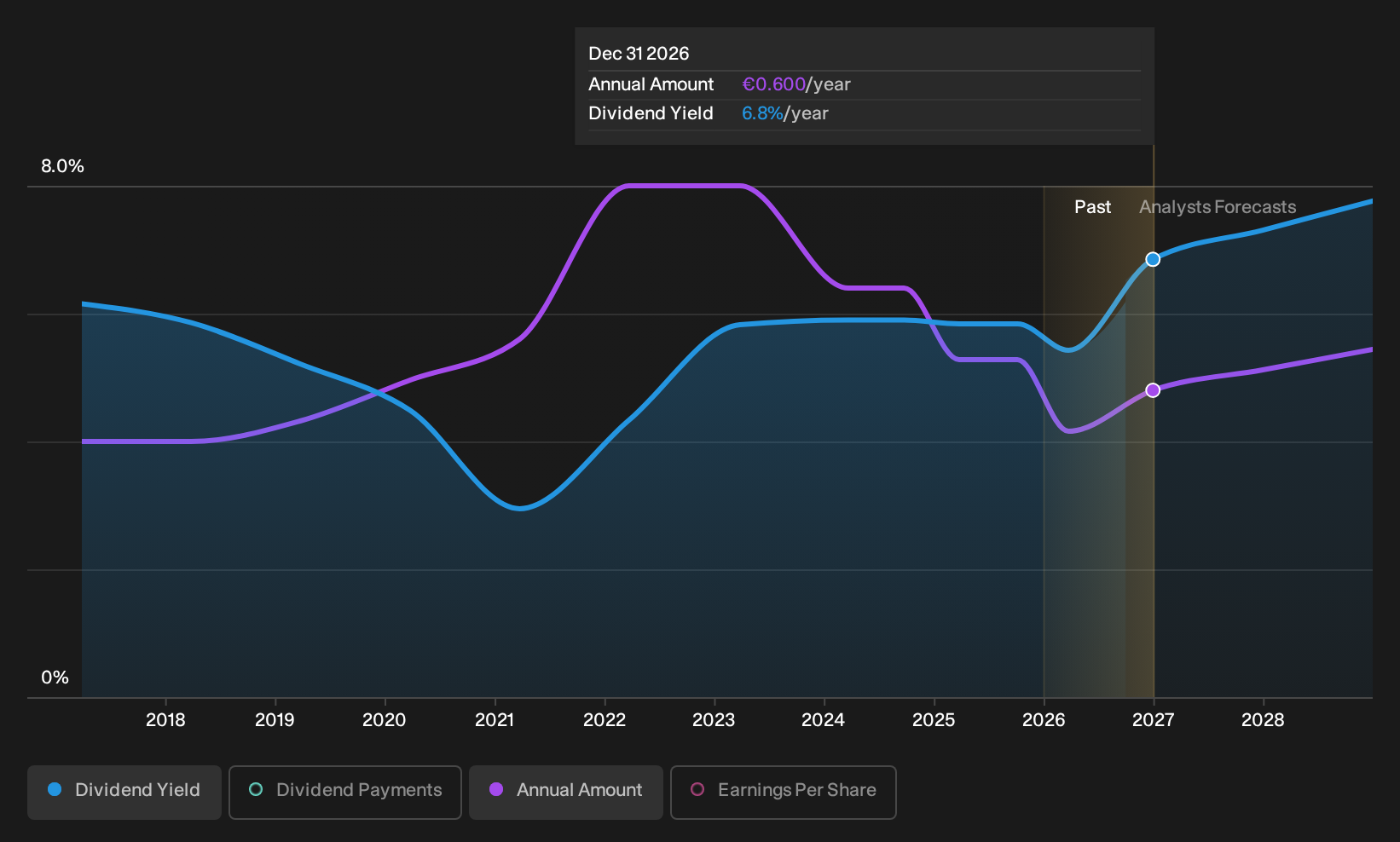Click the Past region label
The image size is (1400, 842).
(x=1092, y=207)
